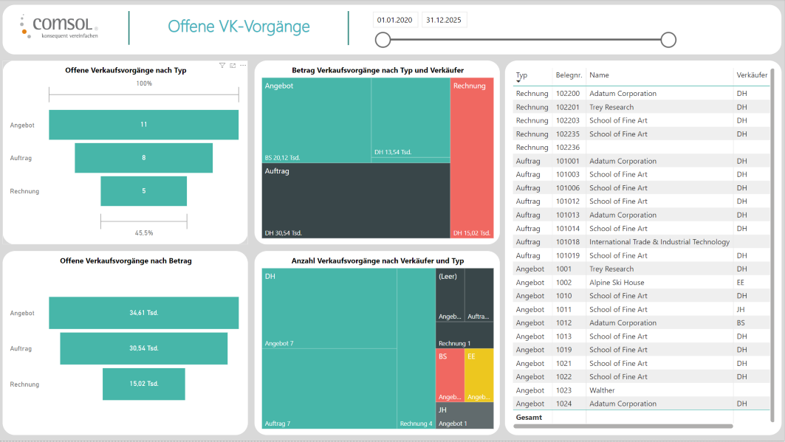Click the grey JH tile Angebot 1
Screen dimensions: 785x442
click(465, 415)
